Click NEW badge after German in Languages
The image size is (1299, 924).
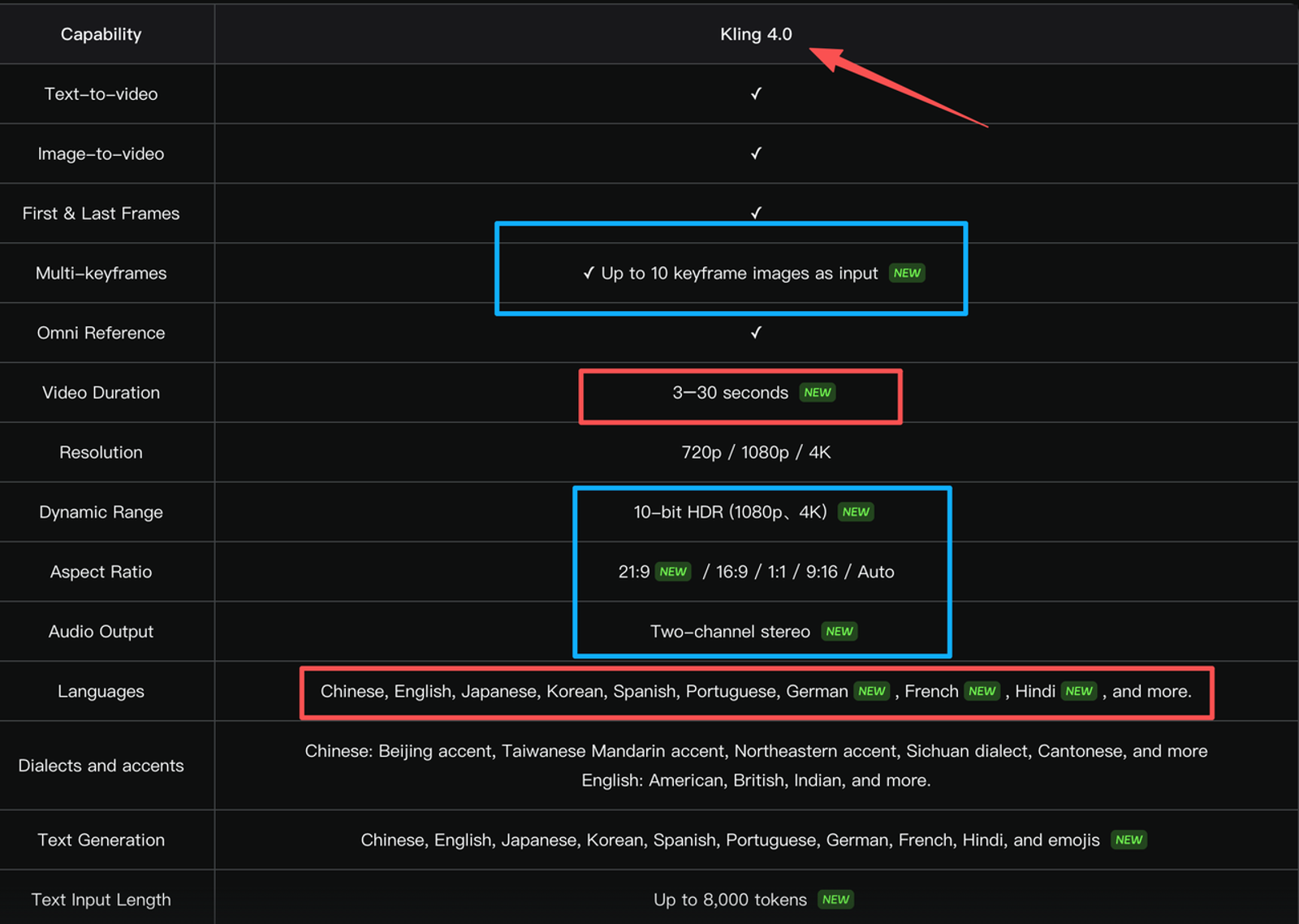872,691
